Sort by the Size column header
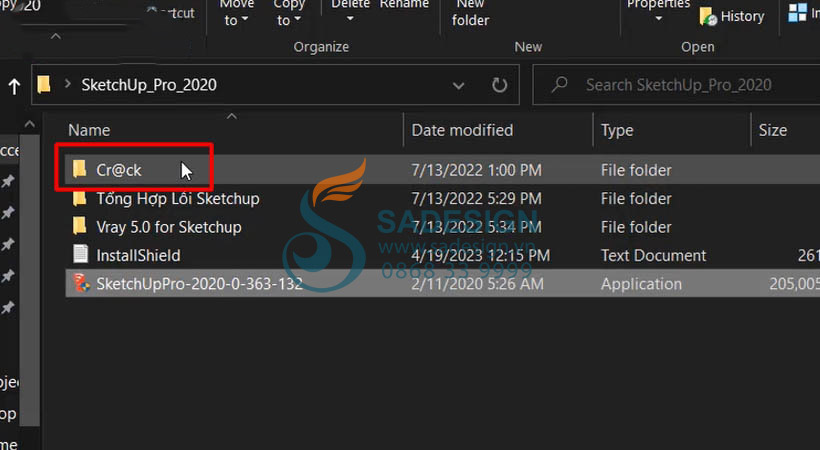Screen dimensions: 820x450 click(773, 130)
